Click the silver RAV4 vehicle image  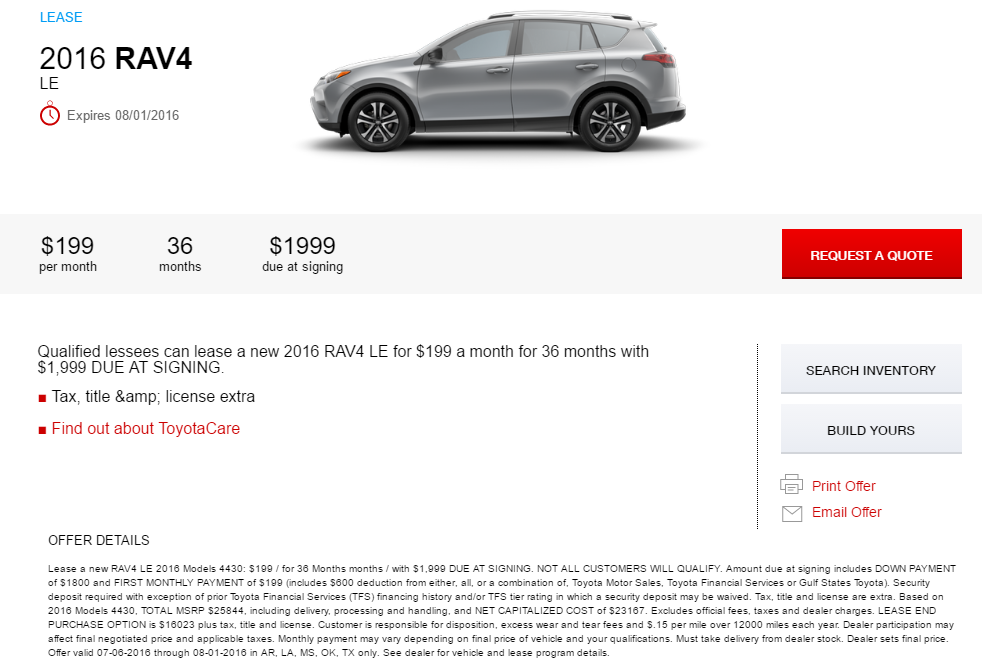pyautogui.click(x=499, y=81)
